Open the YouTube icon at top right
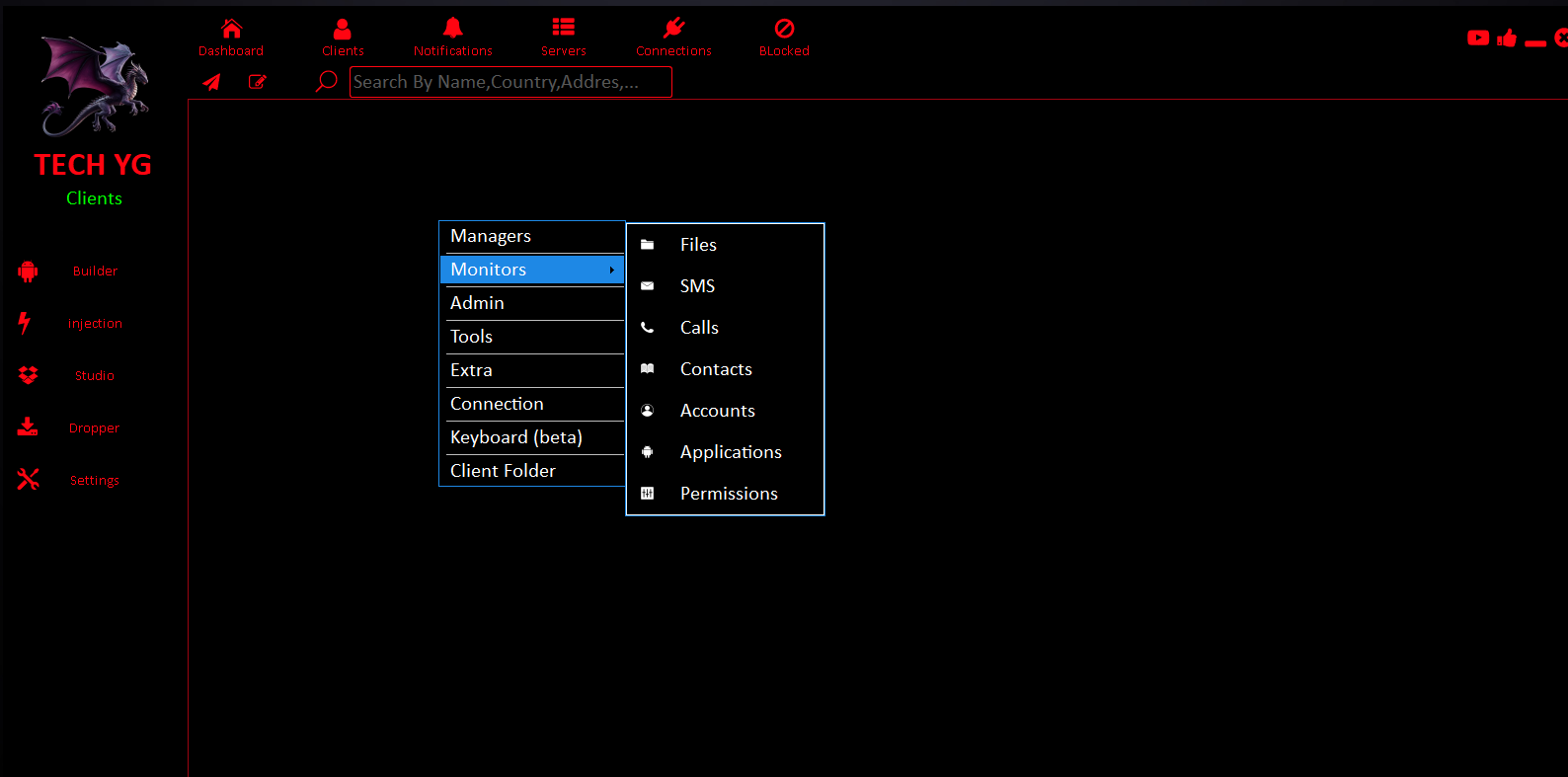1568x777 pixels. click(1477, 39)
